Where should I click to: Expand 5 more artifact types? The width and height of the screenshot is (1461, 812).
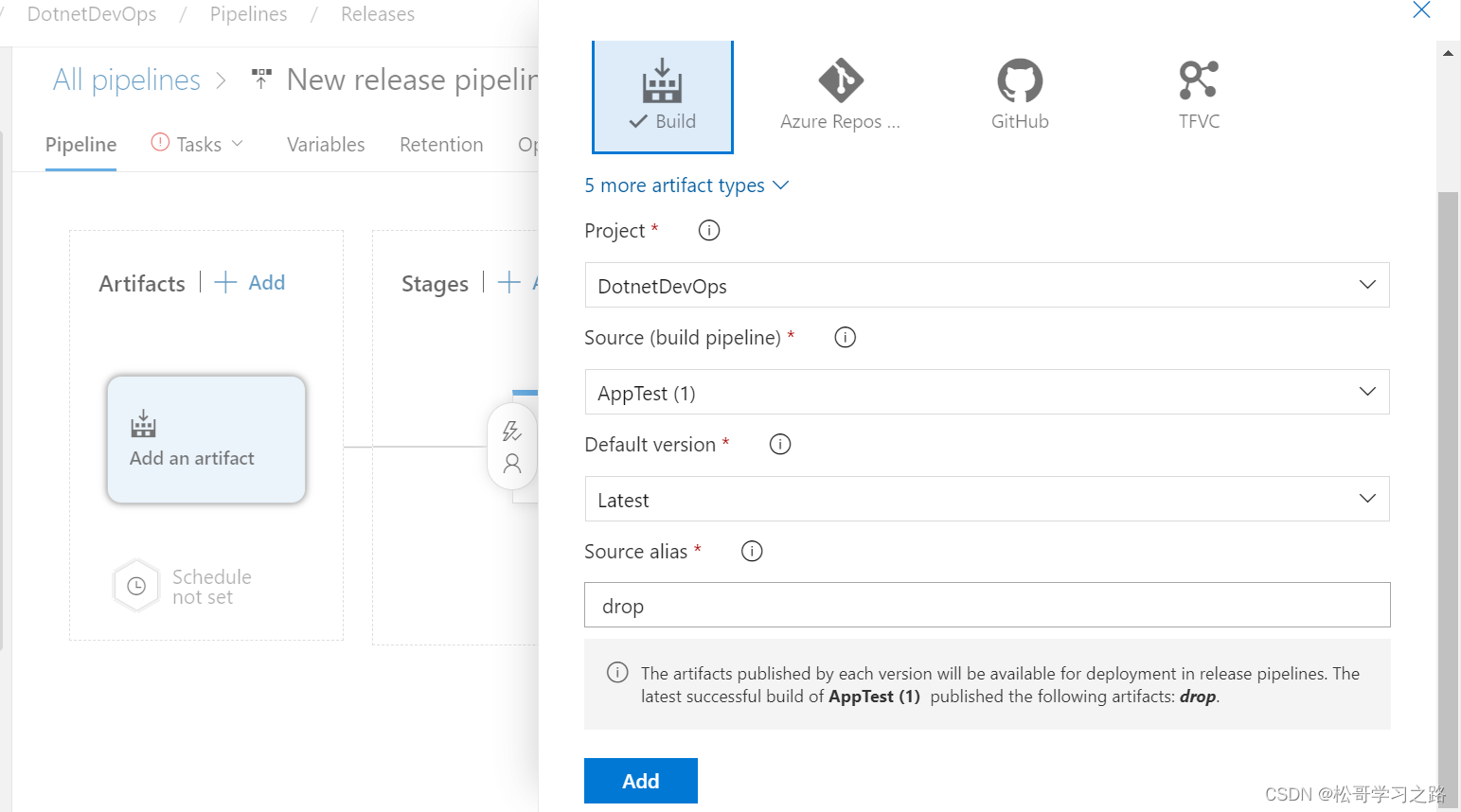(x=686, y=185)
